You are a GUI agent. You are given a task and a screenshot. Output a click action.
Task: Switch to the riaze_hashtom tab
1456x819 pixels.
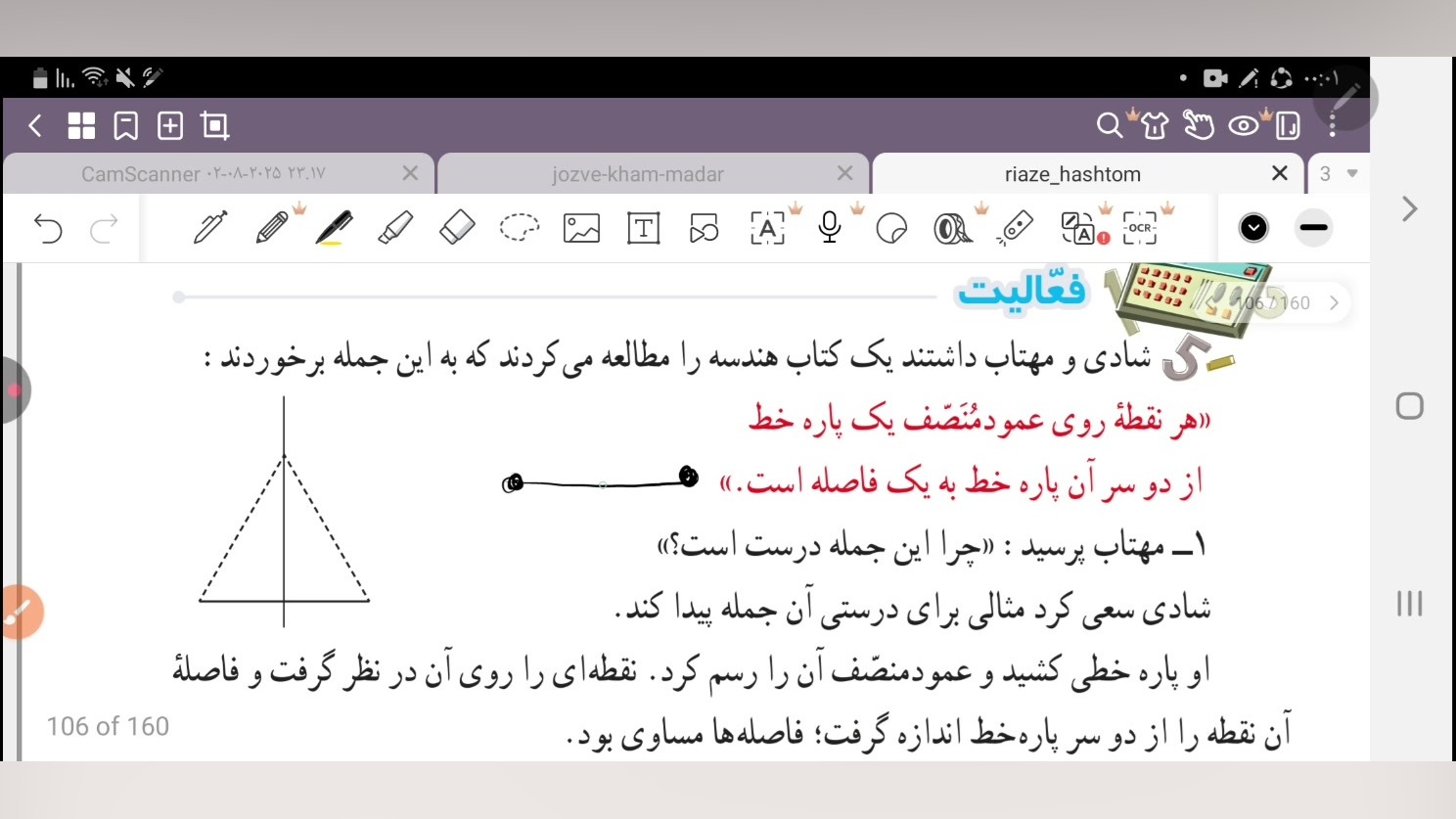click(x=1072, y=174)
